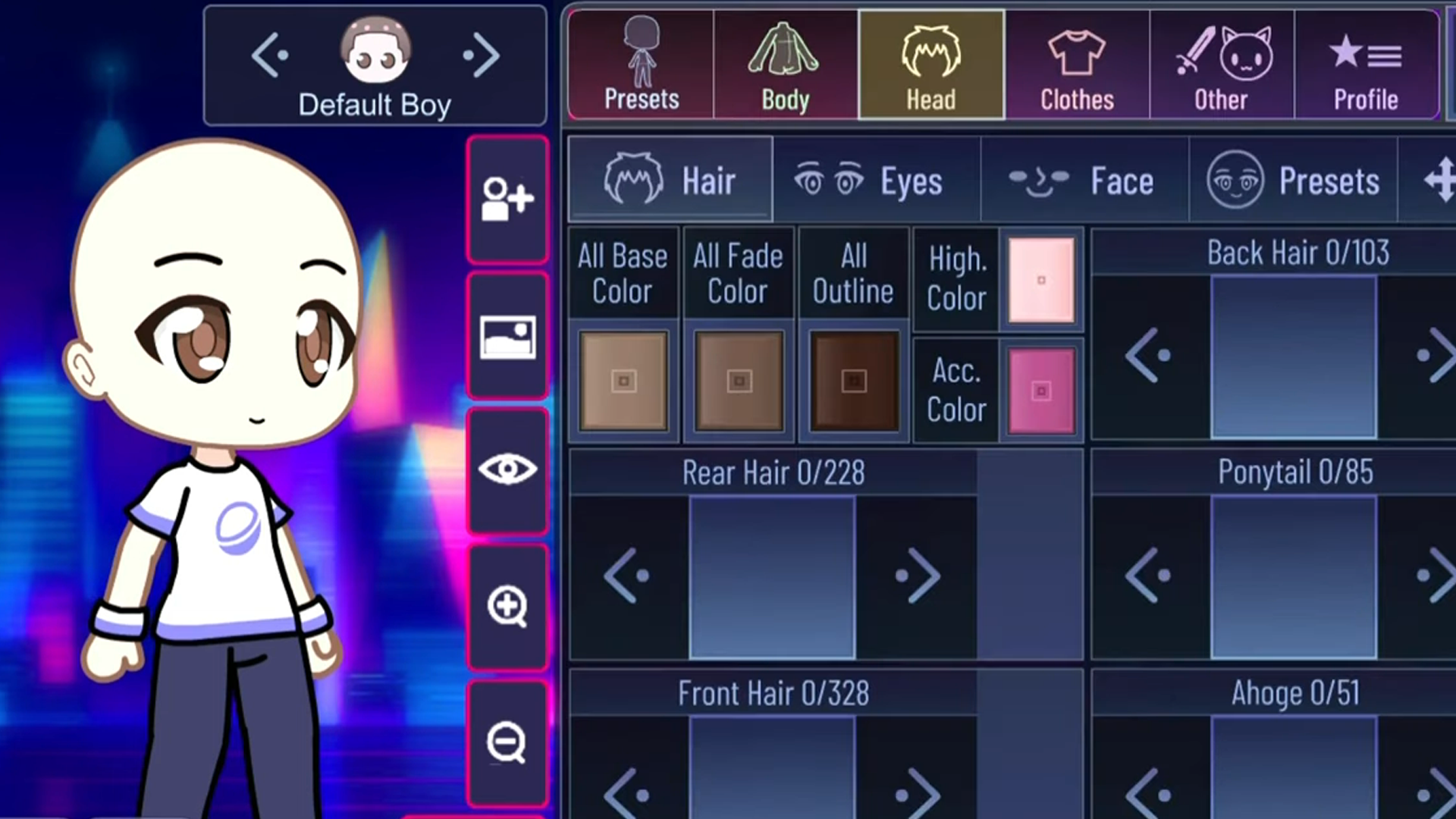Switch to the Eyes sub-tab
1456x819 pixels.
877,180
